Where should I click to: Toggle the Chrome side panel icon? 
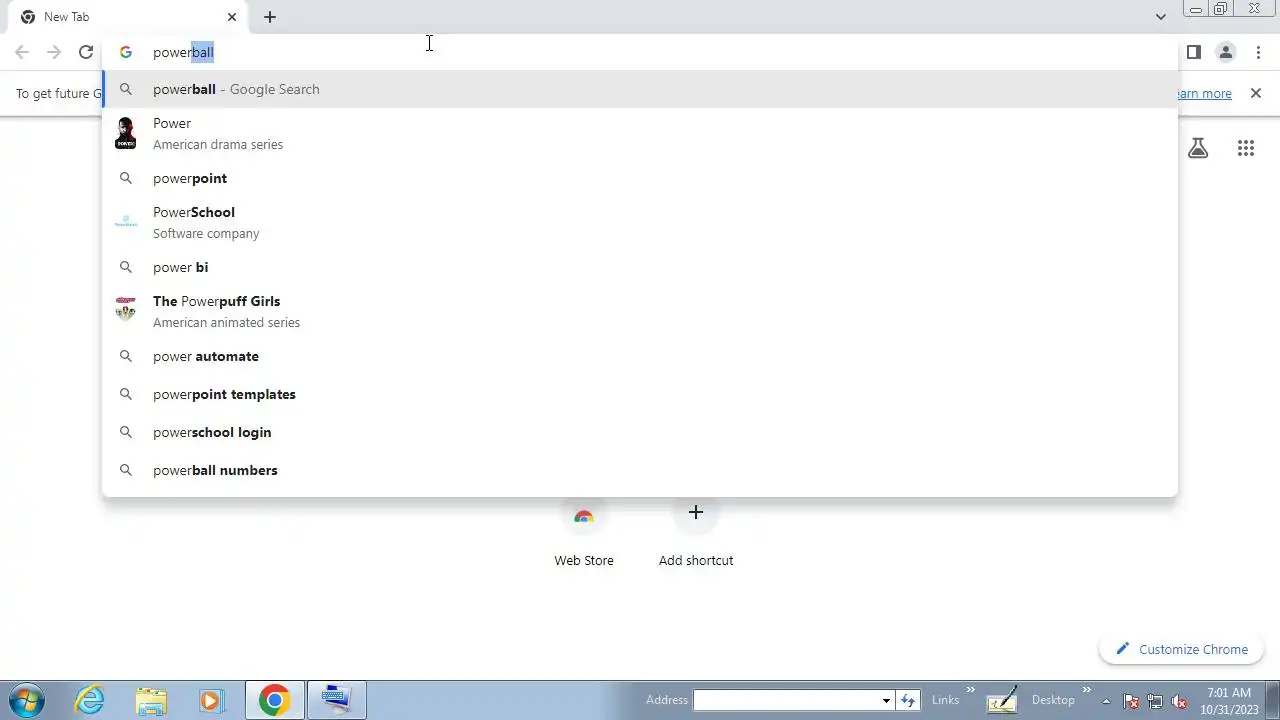[x=1193, y=52]
